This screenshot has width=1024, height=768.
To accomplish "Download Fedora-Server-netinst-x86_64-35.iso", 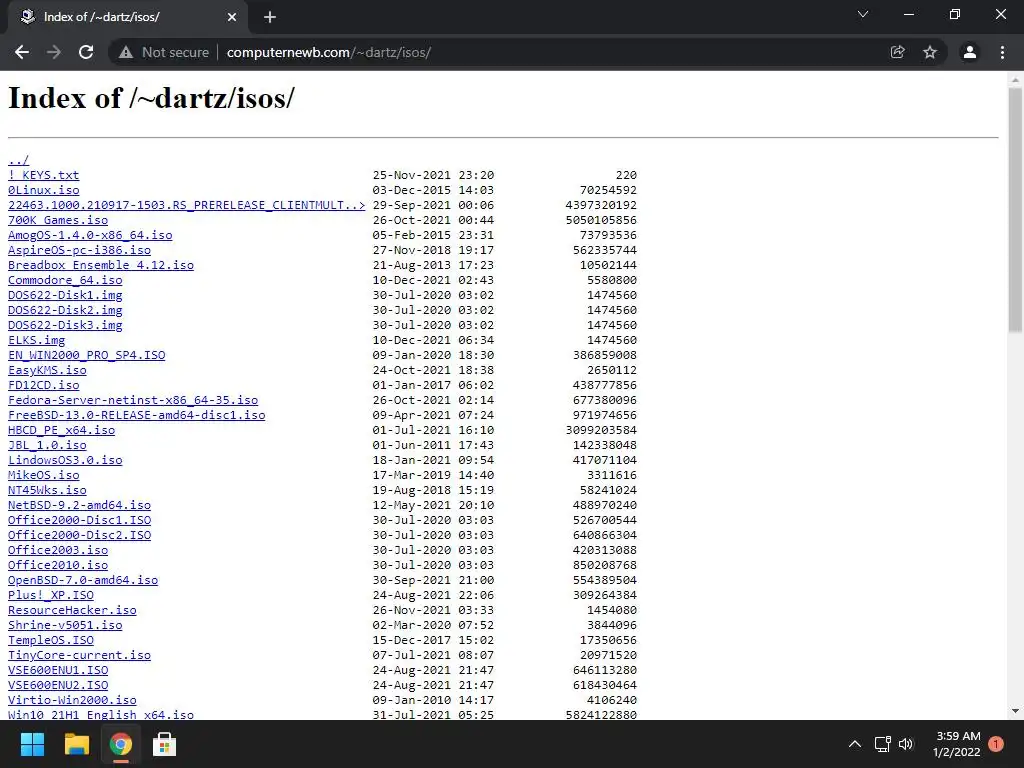I will coord(133,400).
